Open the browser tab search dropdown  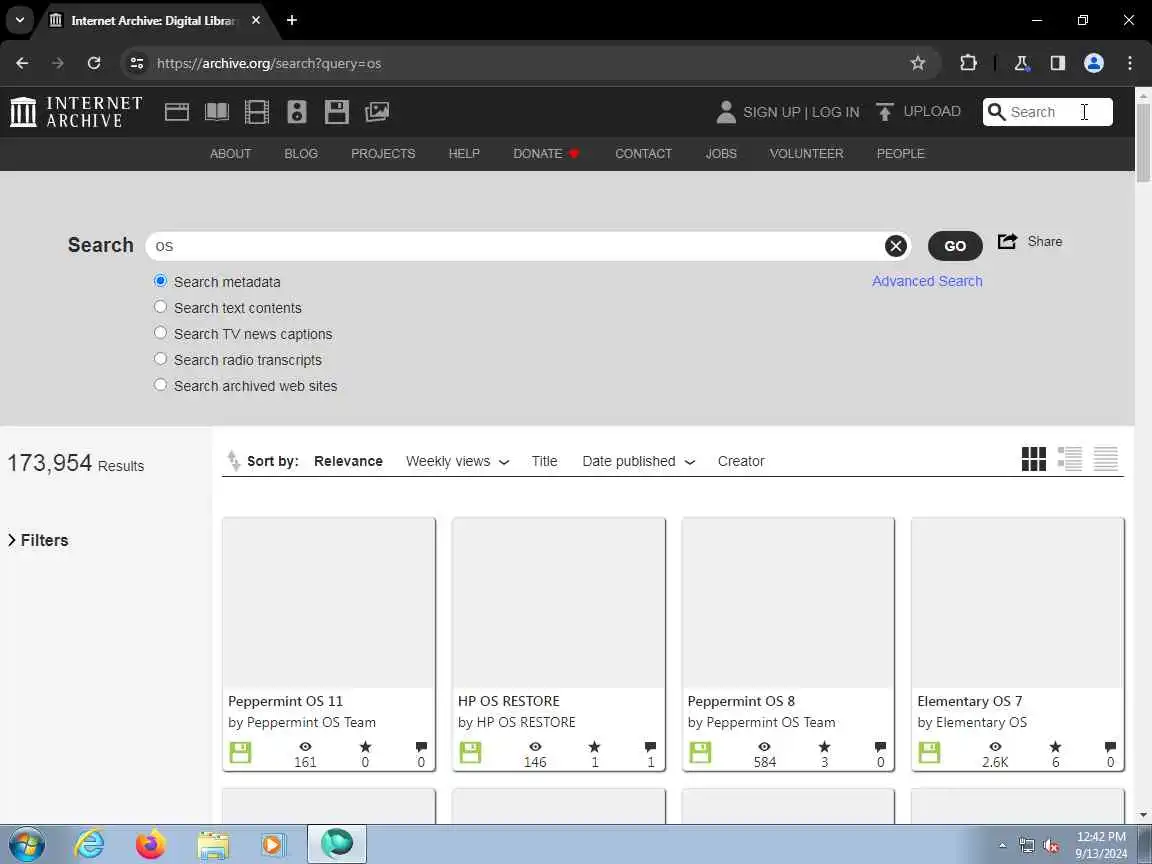click(20, 20)
